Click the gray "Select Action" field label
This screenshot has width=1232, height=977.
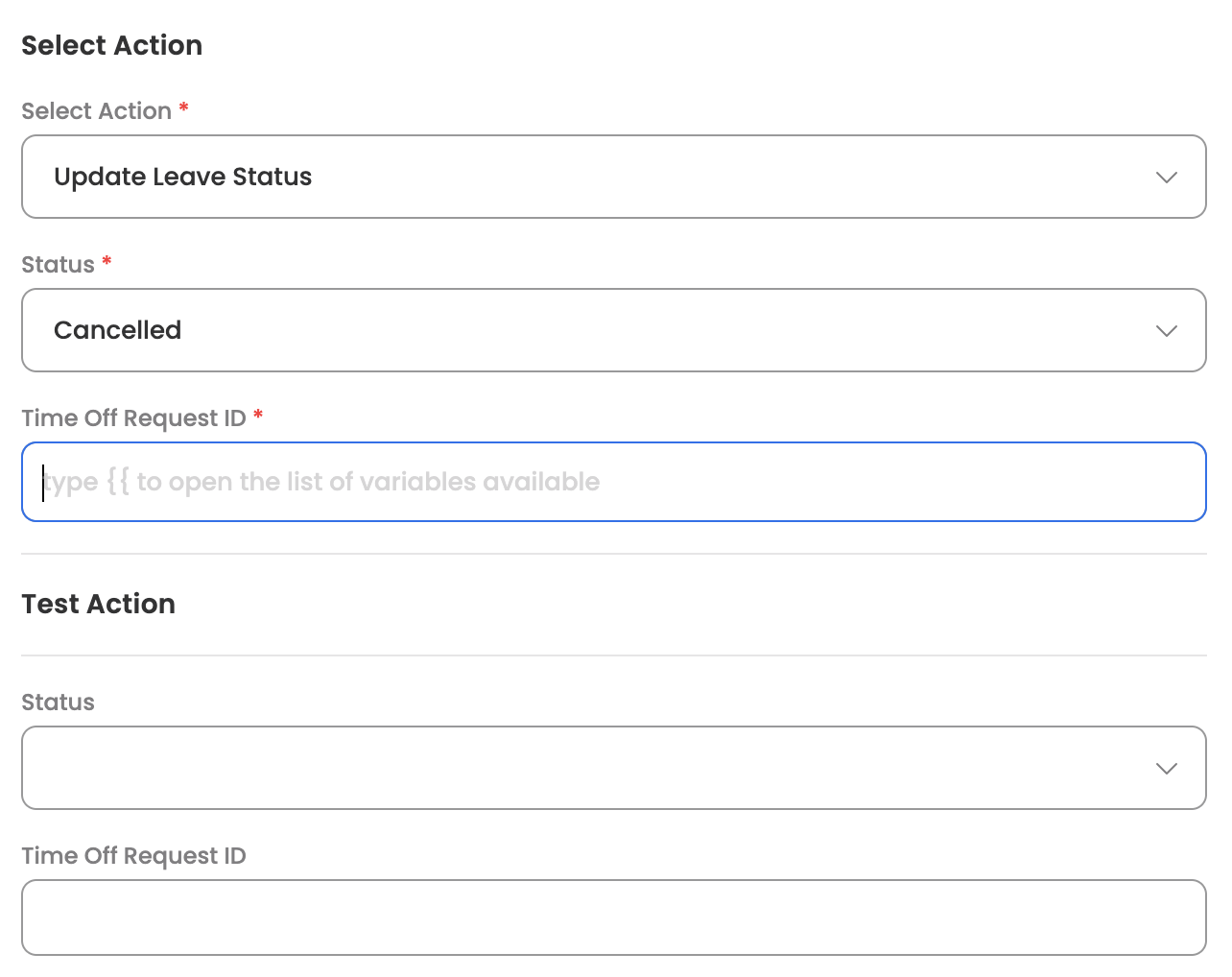point(96,111)
